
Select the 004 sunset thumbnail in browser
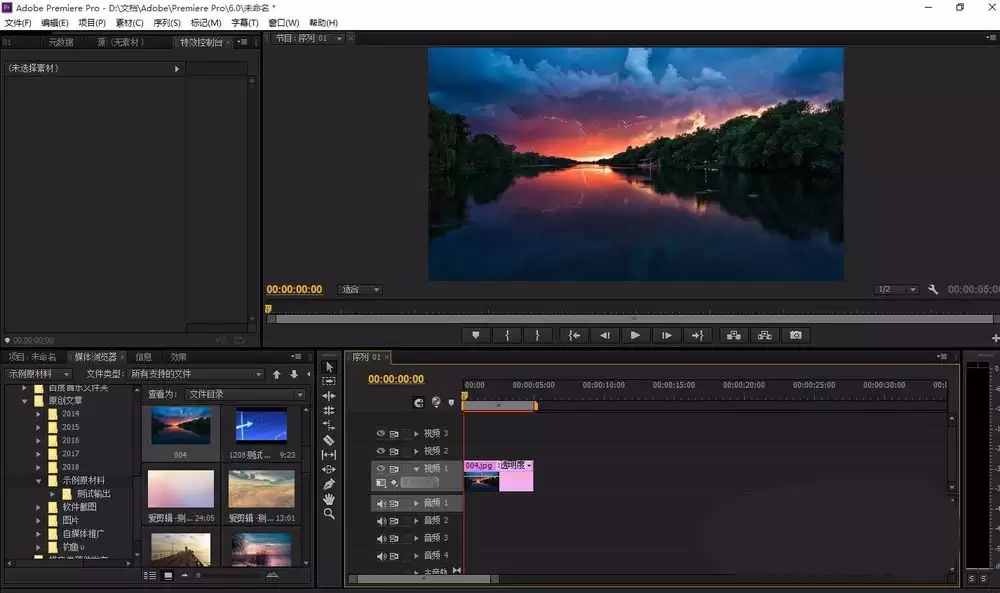point(180,432)
